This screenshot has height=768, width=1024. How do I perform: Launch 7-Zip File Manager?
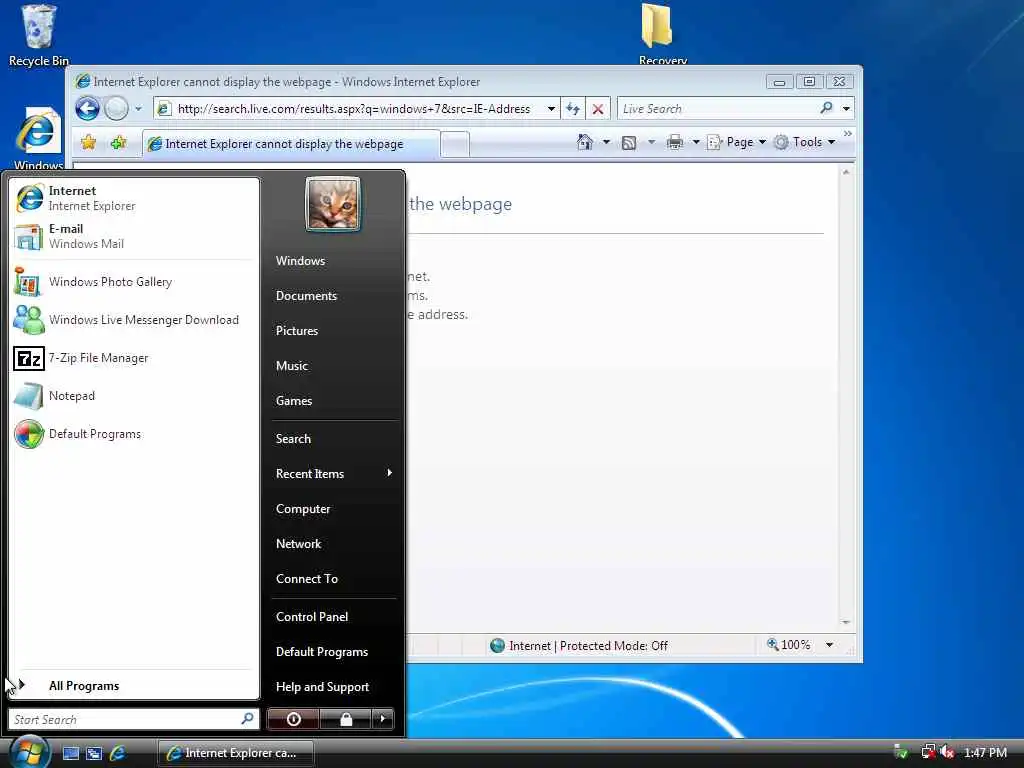point(134,358)
